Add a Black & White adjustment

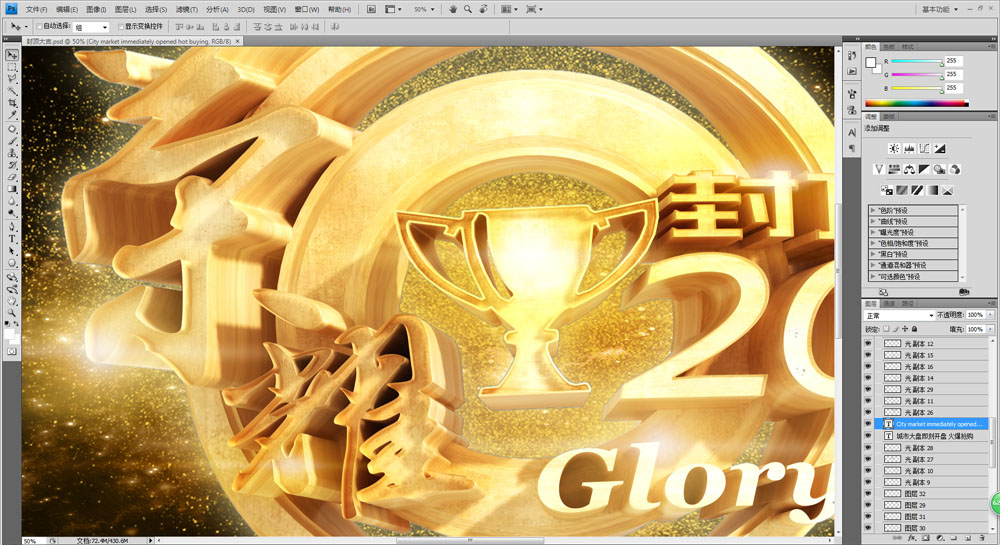tap(925, 170)
